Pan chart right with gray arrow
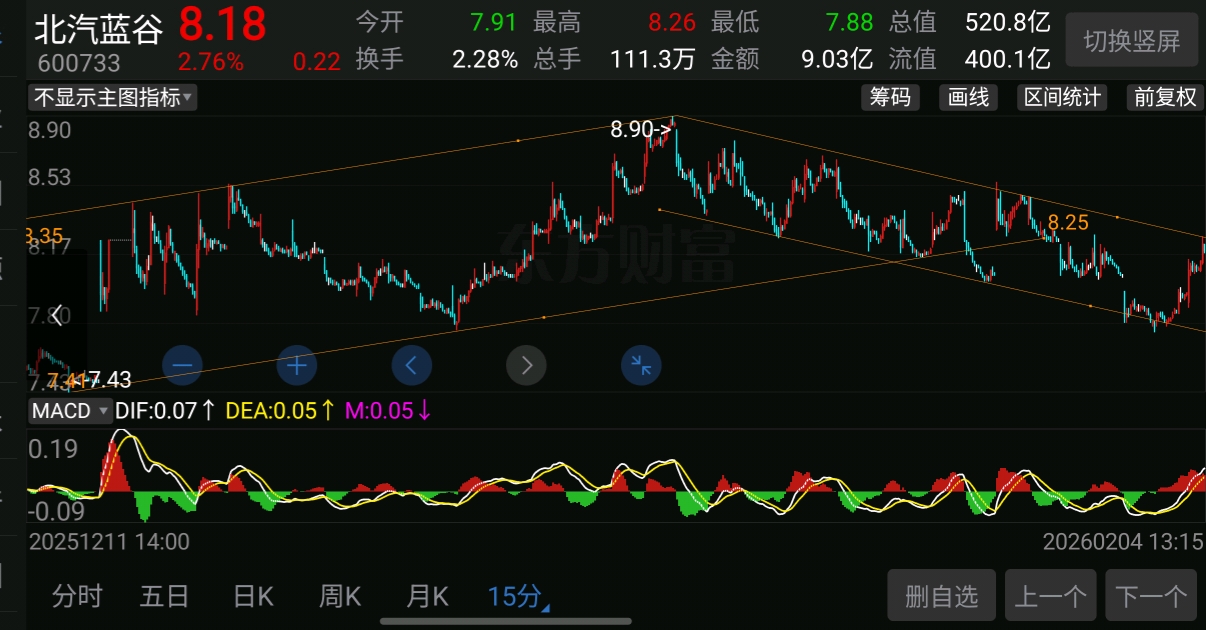Screen dimensions: 1206x630 tap(527, 365)
